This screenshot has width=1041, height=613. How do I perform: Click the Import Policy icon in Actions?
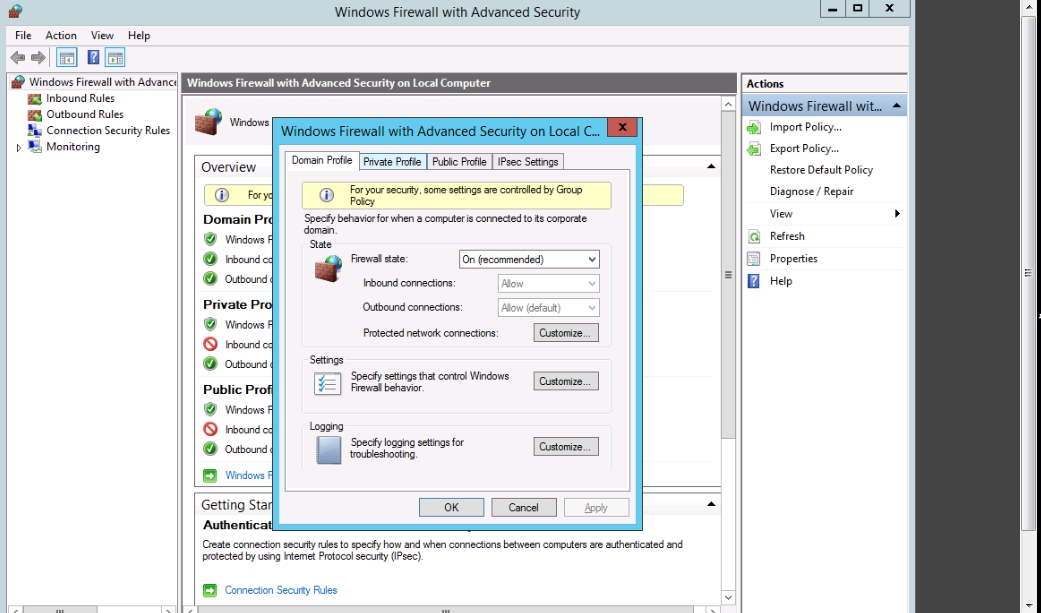[x=754, y=127]
